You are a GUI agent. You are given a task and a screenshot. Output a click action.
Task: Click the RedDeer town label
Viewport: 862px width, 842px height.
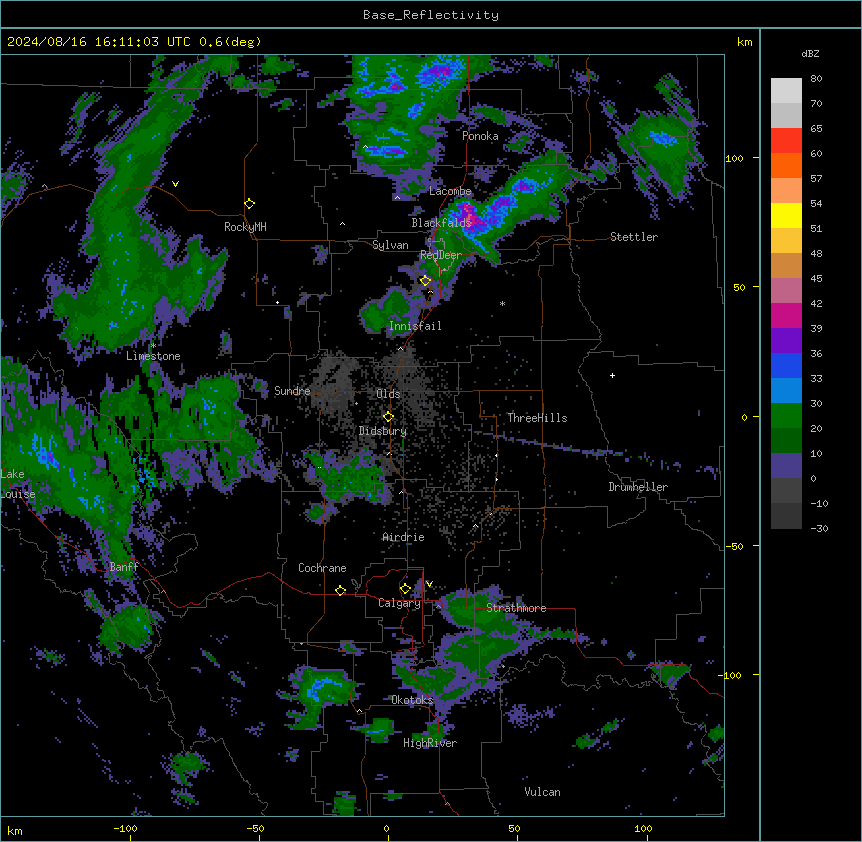tap(441, 255)
